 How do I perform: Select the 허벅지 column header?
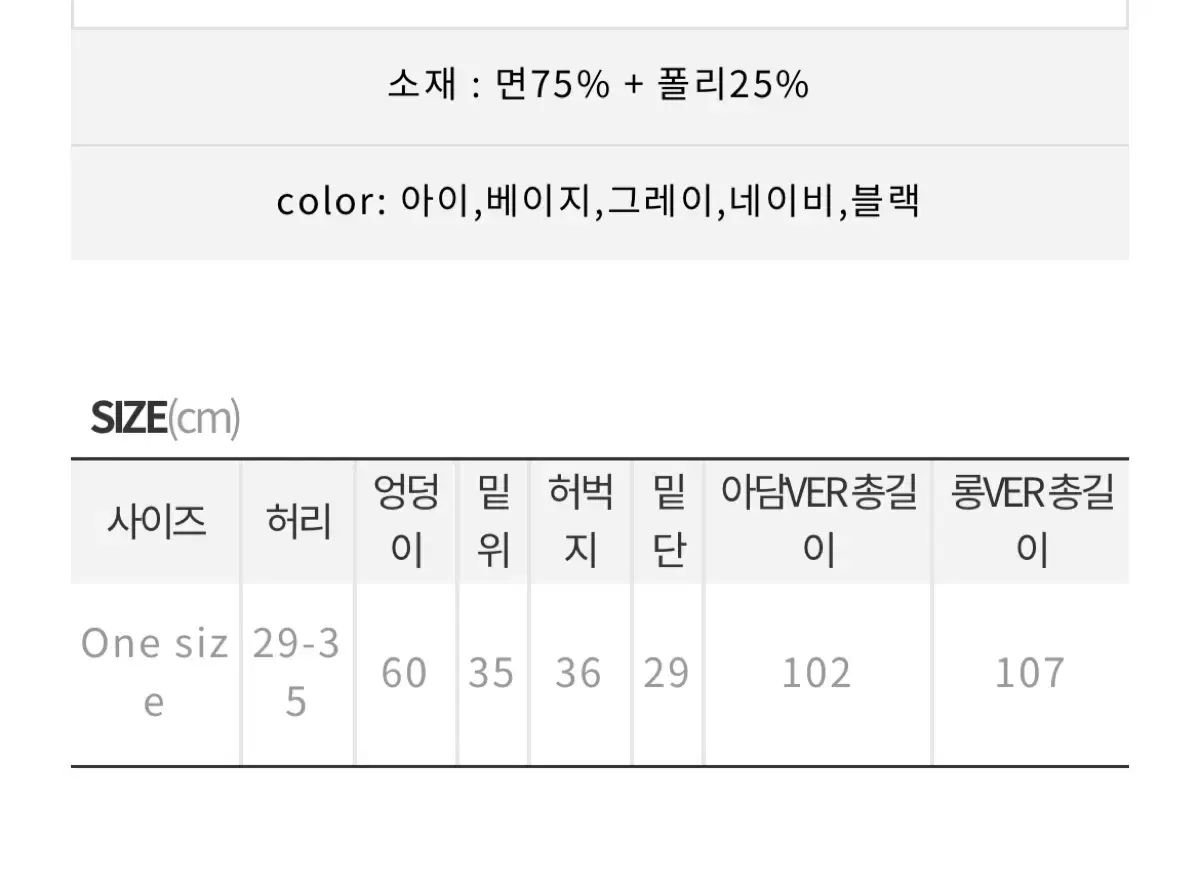coord(580,521)
